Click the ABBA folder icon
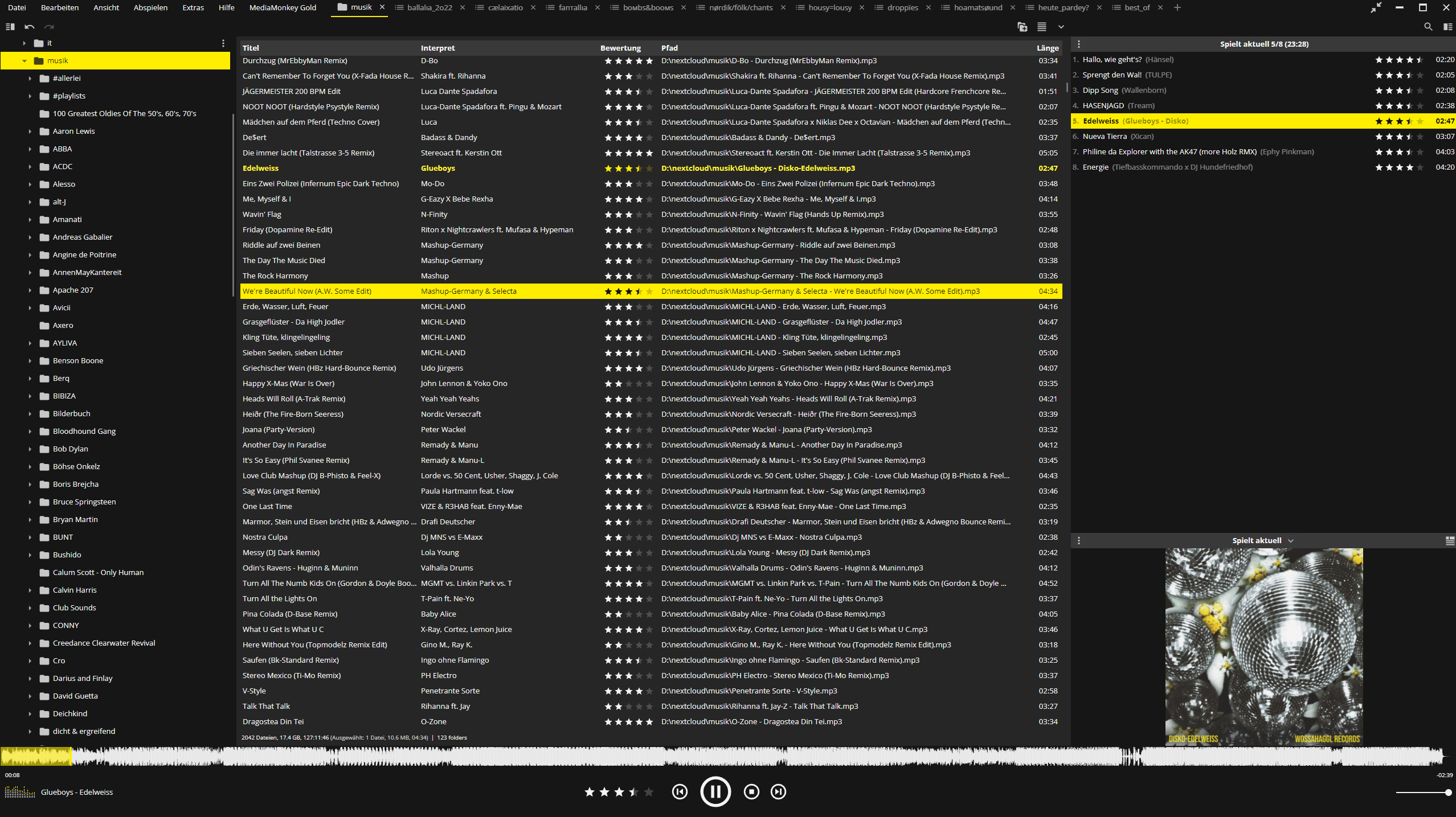 pos(44,149)
